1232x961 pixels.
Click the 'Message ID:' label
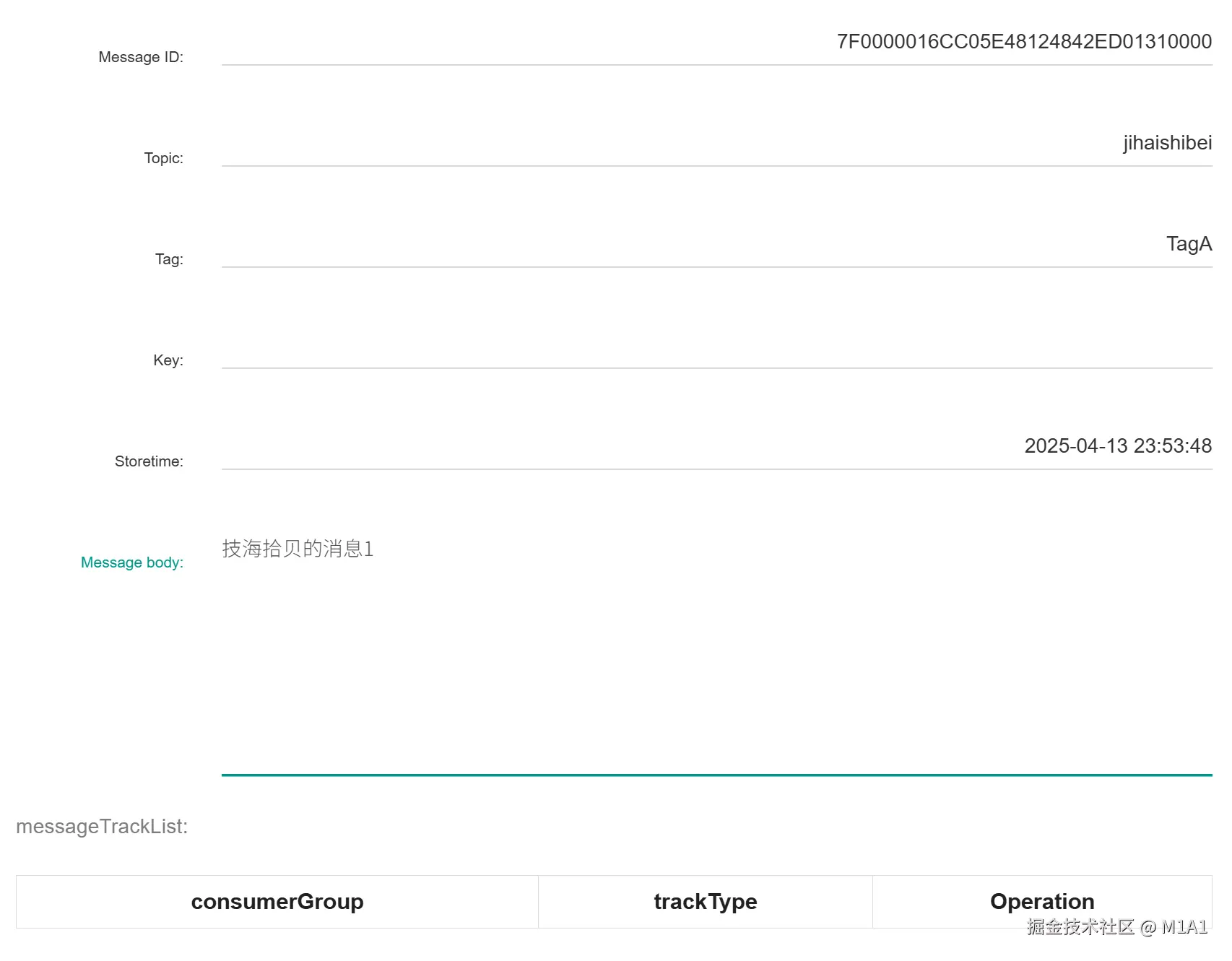141,57
